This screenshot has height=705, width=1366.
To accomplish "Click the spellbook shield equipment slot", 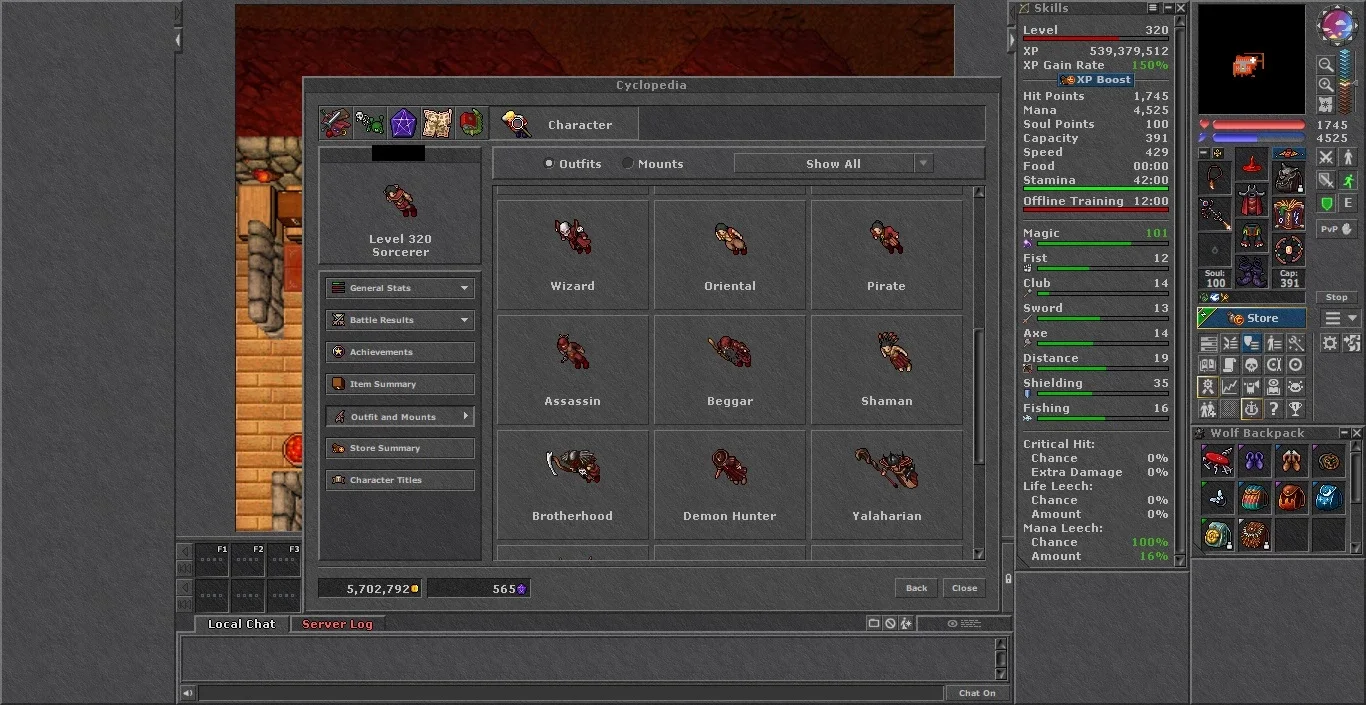I will [1288, 215].
